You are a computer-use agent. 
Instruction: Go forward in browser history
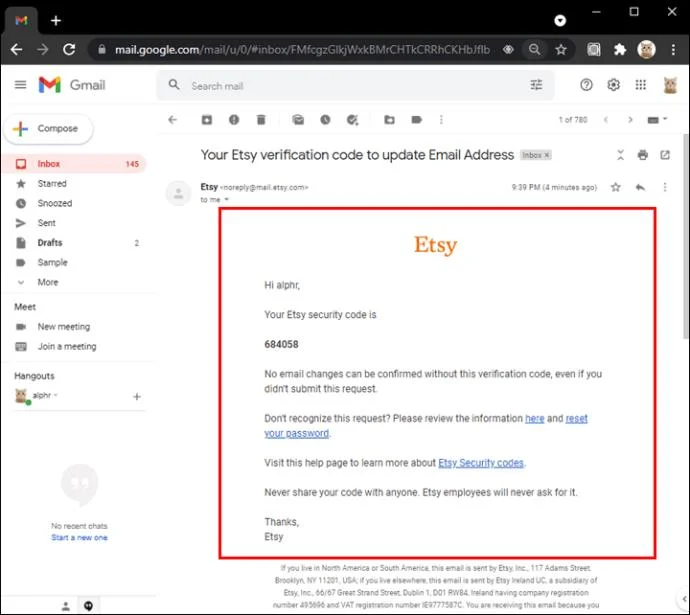coord(43,49)
